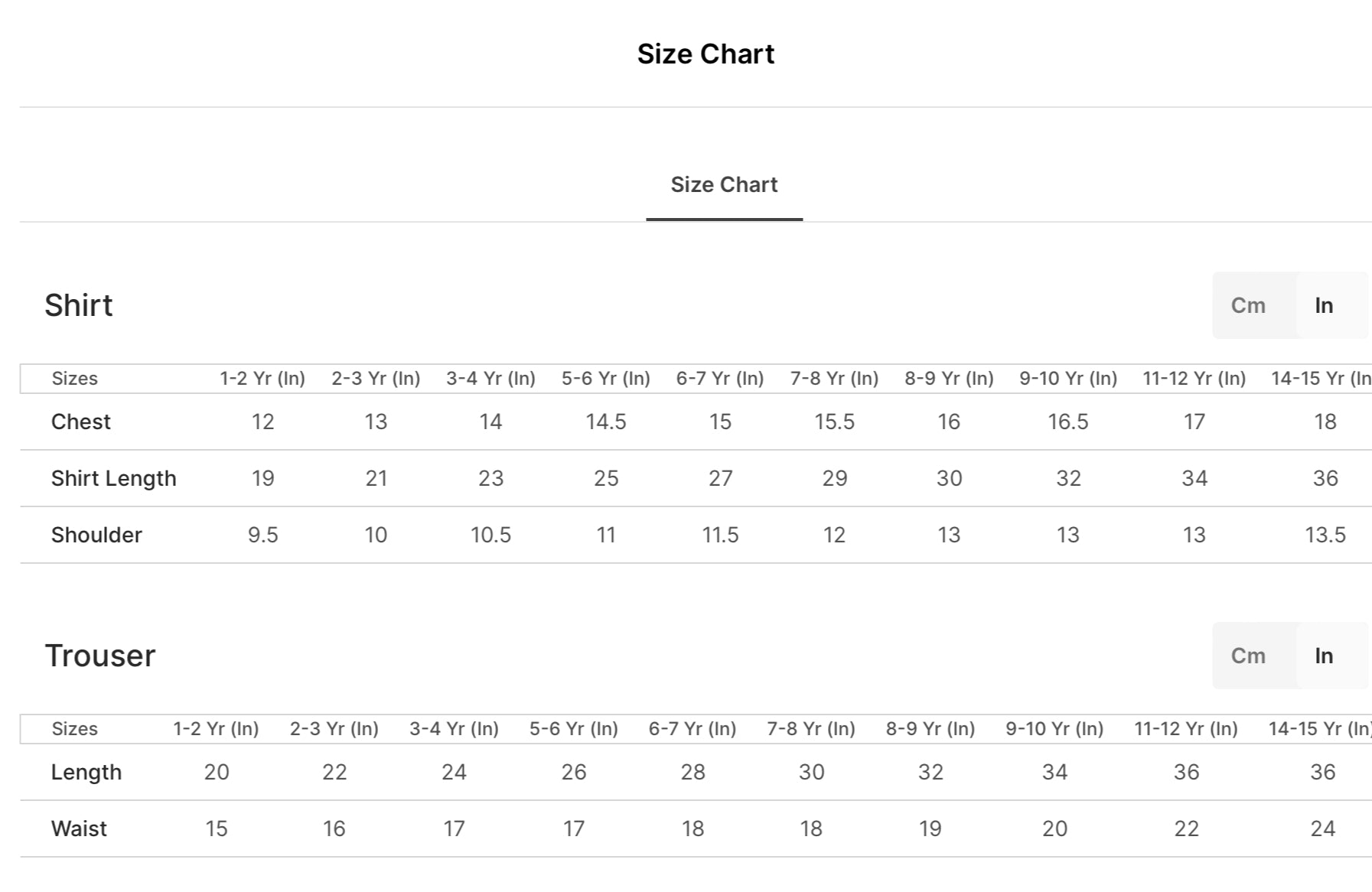Select In unit for Trouser table
The width and height of the screenshot is (1372, 892).
pyautogui.click(x=1325, y=656)
